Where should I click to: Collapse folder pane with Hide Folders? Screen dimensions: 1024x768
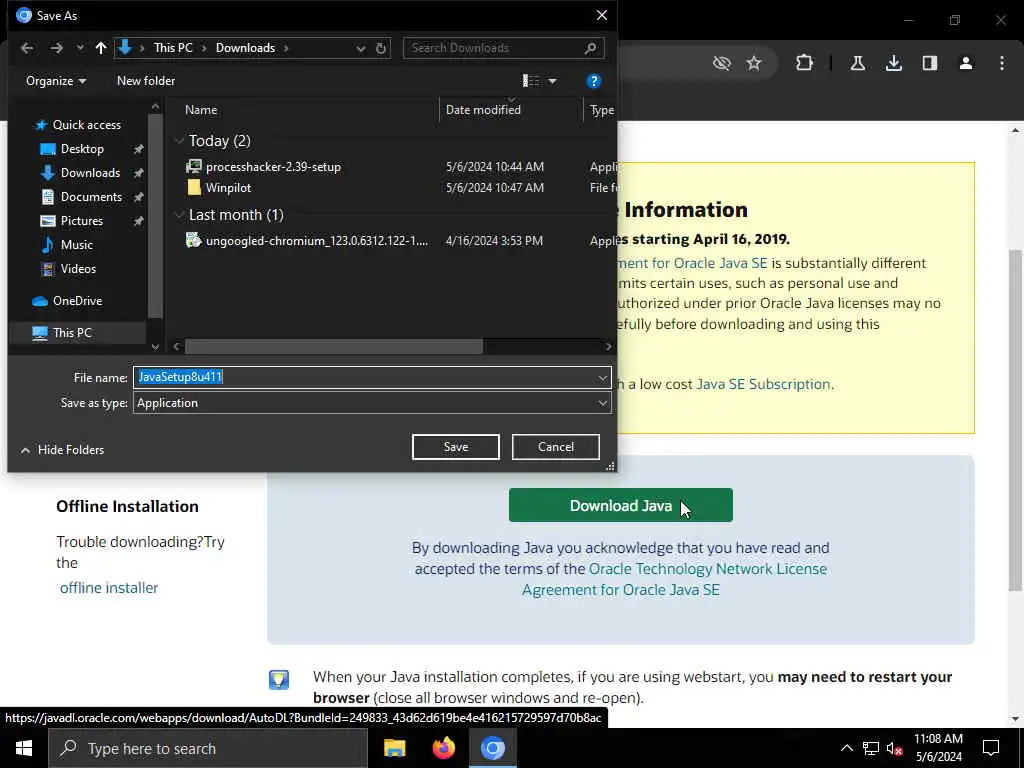tap(63, 450)
